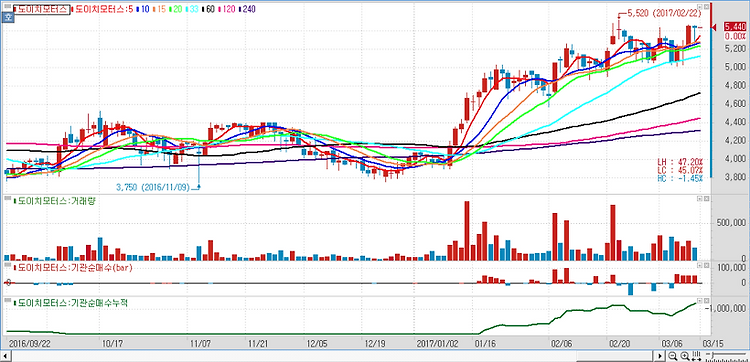Click the 11/07 date axis label

click(201, 344)
